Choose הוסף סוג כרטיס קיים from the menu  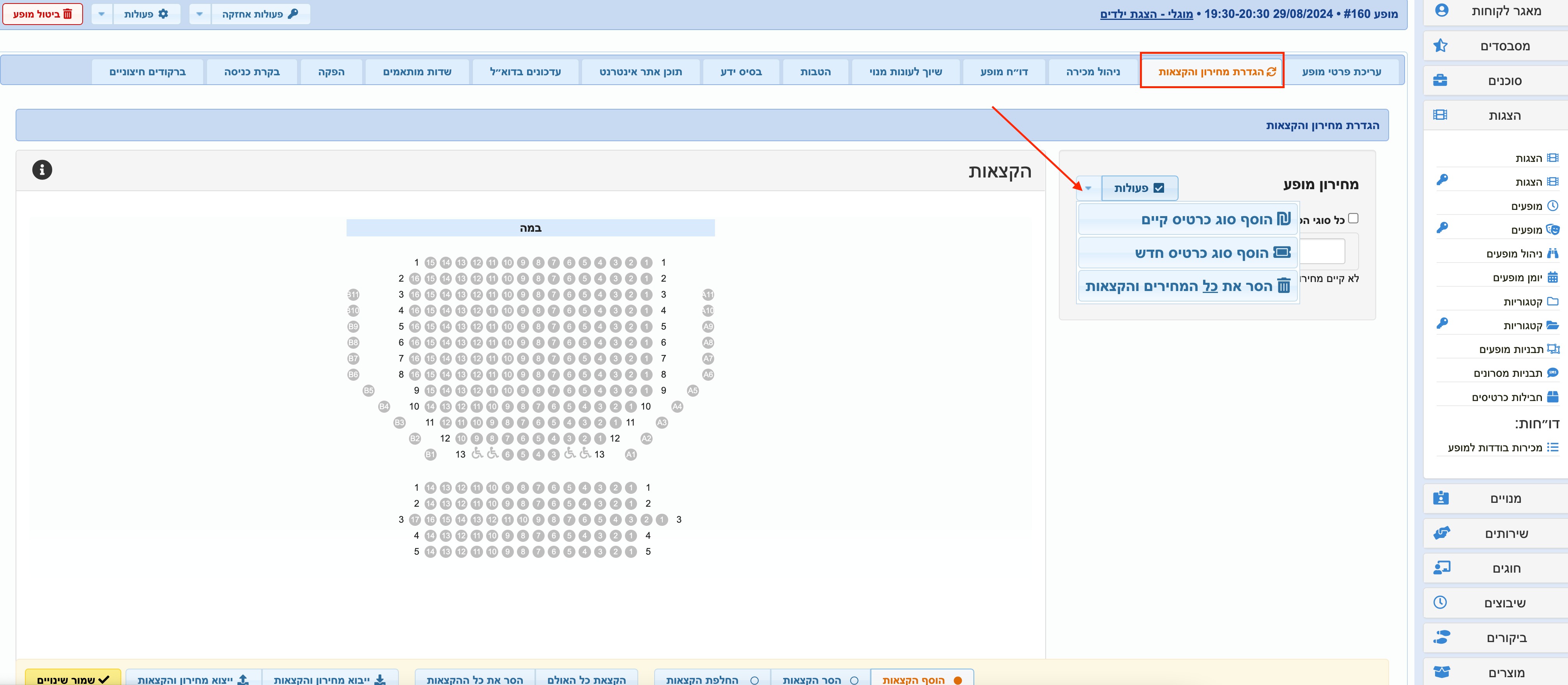pyautogui.click(x=1188, y=219)
